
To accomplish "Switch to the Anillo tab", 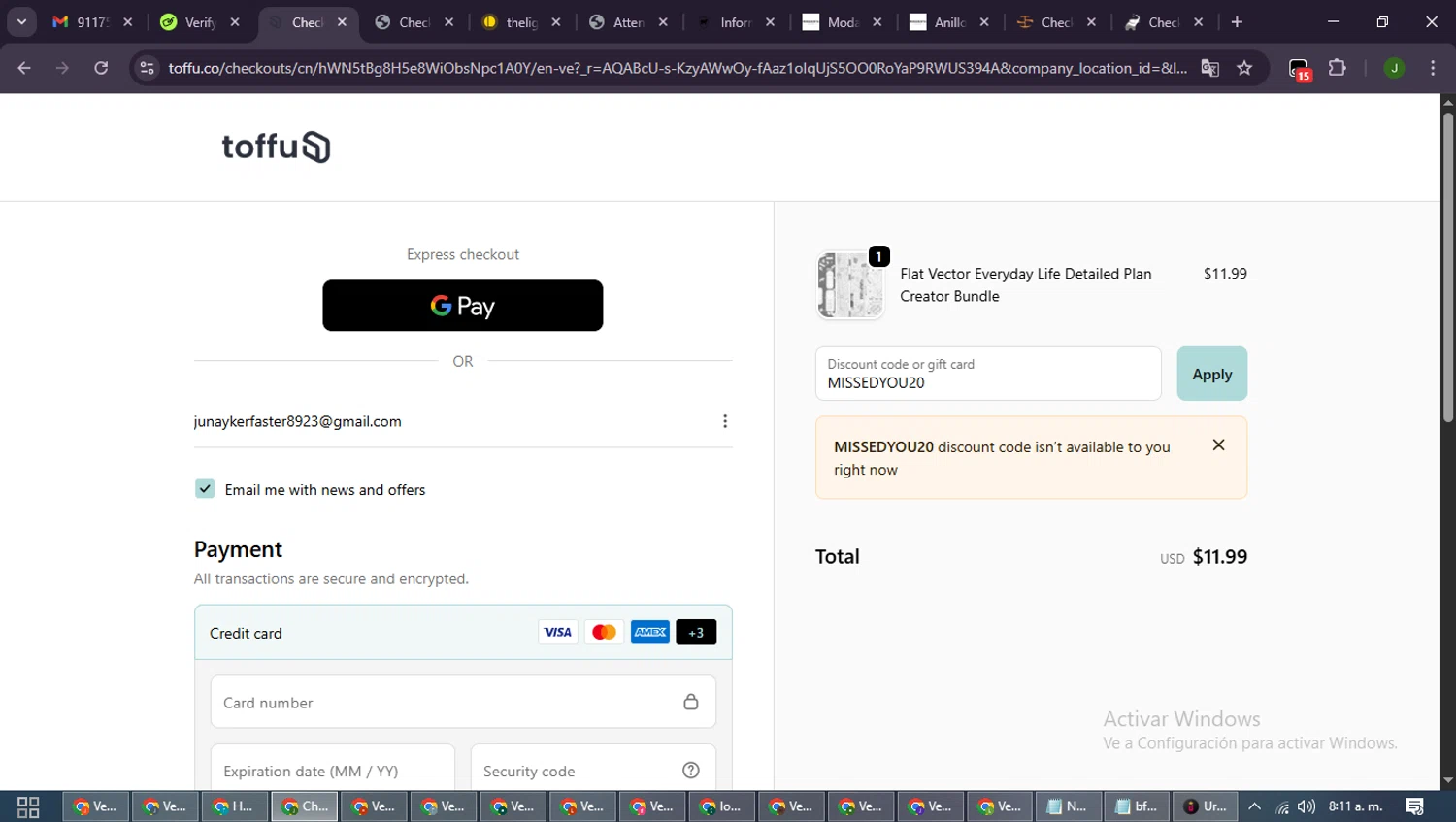I will coord(940,22).
